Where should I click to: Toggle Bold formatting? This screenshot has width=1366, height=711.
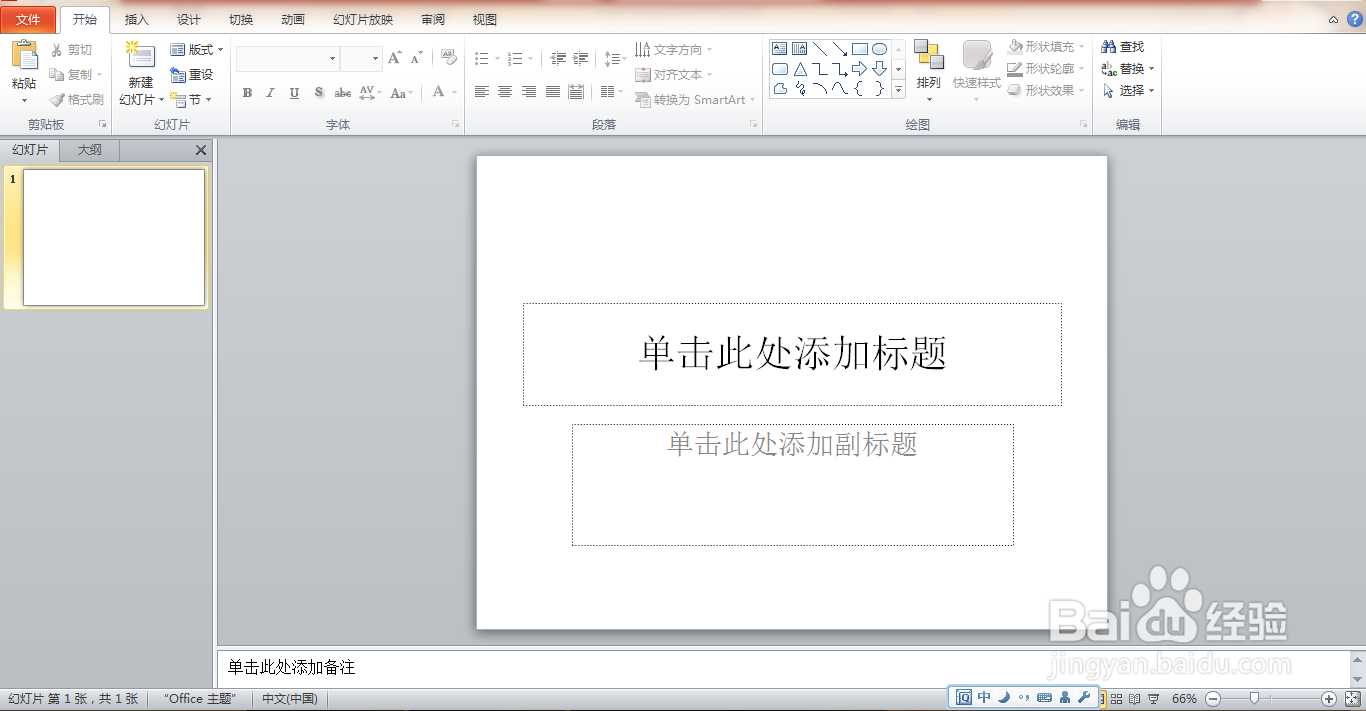click(247, 93)
